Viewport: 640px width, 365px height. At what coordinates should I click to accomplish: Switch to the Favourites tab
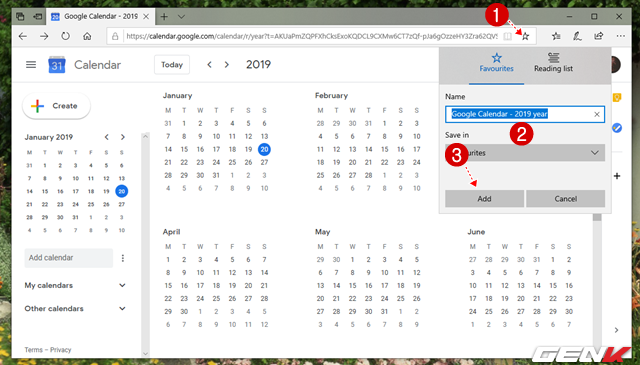point(496,63)
